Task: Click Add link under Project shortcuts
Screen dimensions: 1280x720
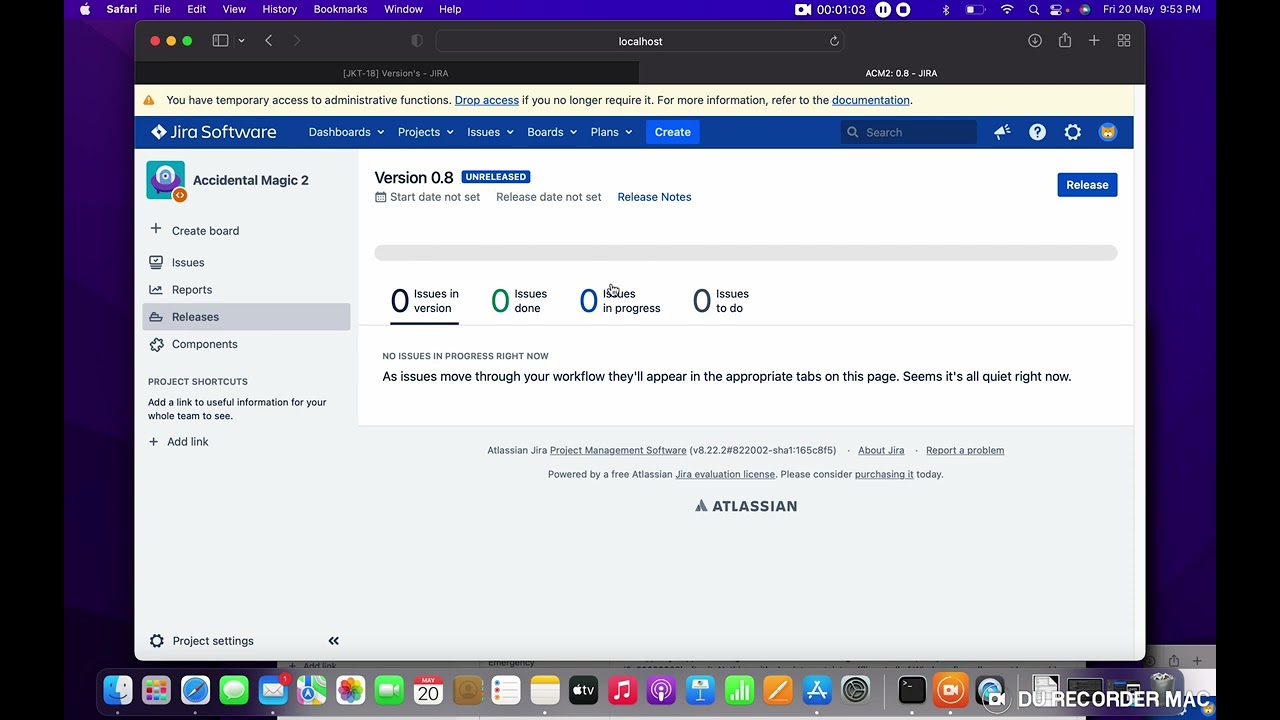Action: (x=179, y=442)
